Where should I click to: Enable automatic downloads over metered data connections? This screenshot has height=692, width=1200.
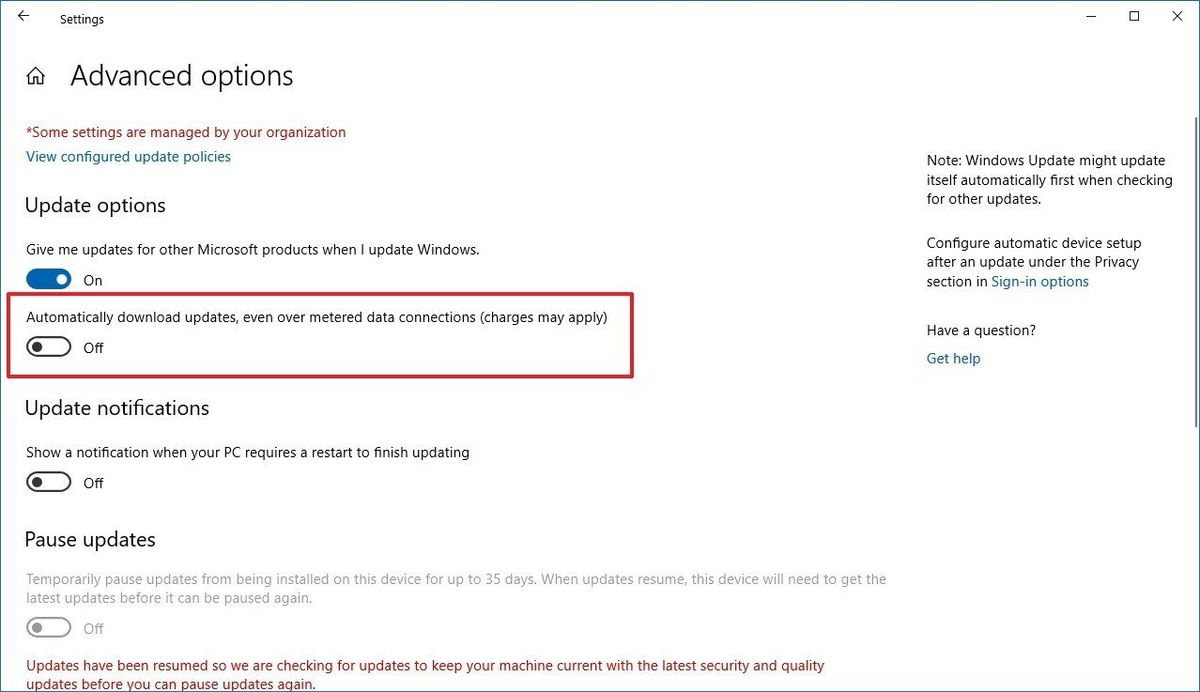[48, 346]
